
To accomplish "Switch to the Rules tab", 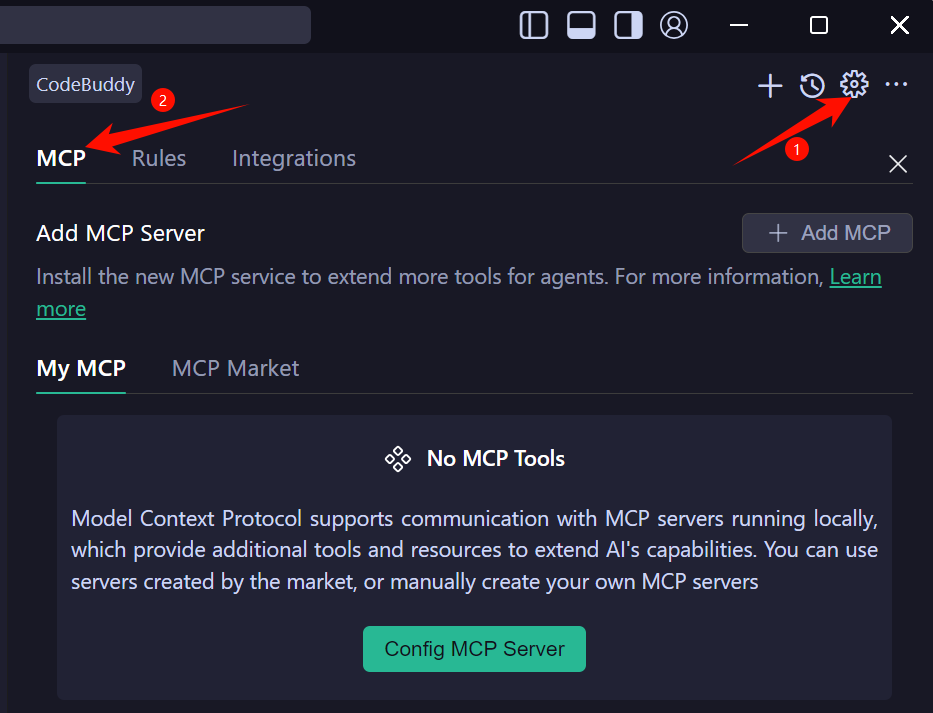I will click(x=159, y=158).
